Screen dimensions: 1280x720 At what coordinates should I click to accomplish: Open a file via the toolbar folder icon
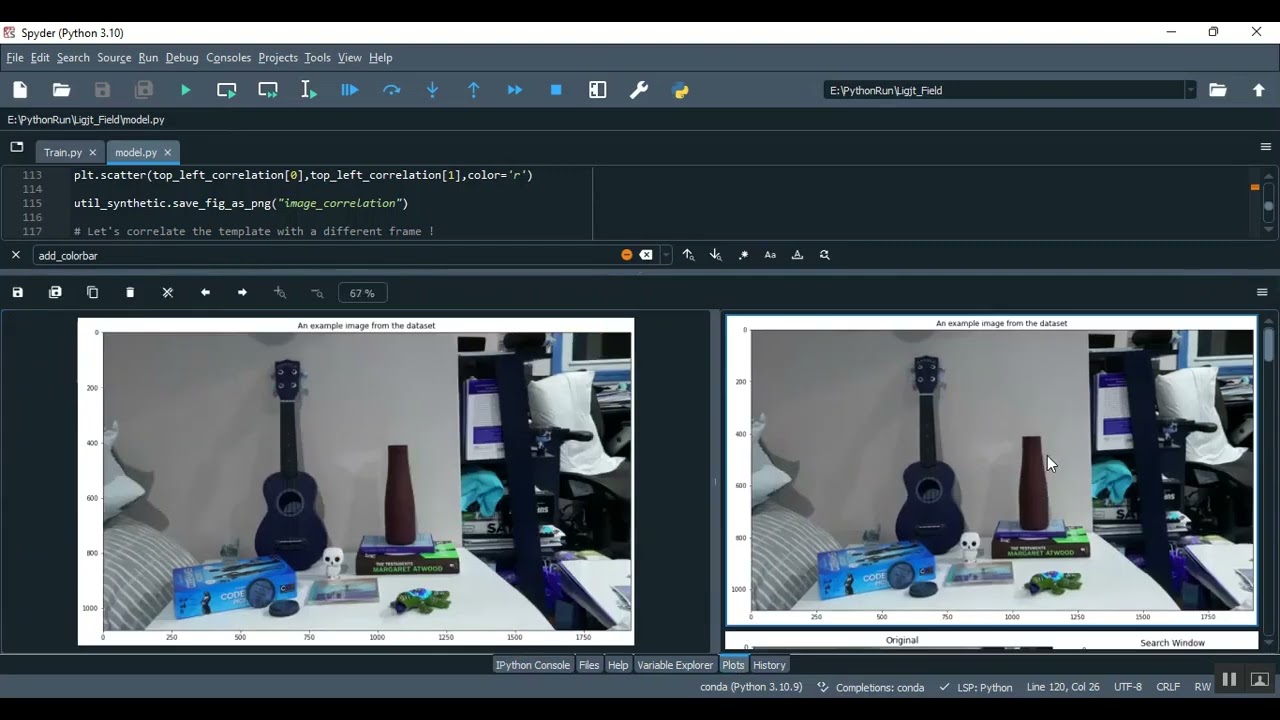pos(61,90)
